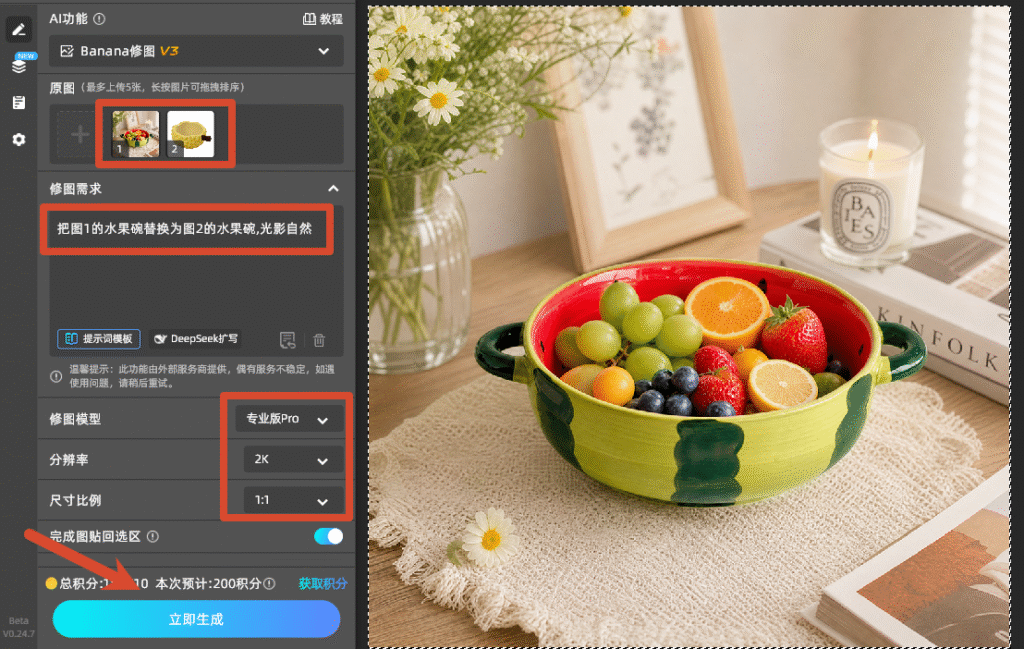Open the clipboard notes sidebar icon
1024x649 pixels.
point(19,103)
